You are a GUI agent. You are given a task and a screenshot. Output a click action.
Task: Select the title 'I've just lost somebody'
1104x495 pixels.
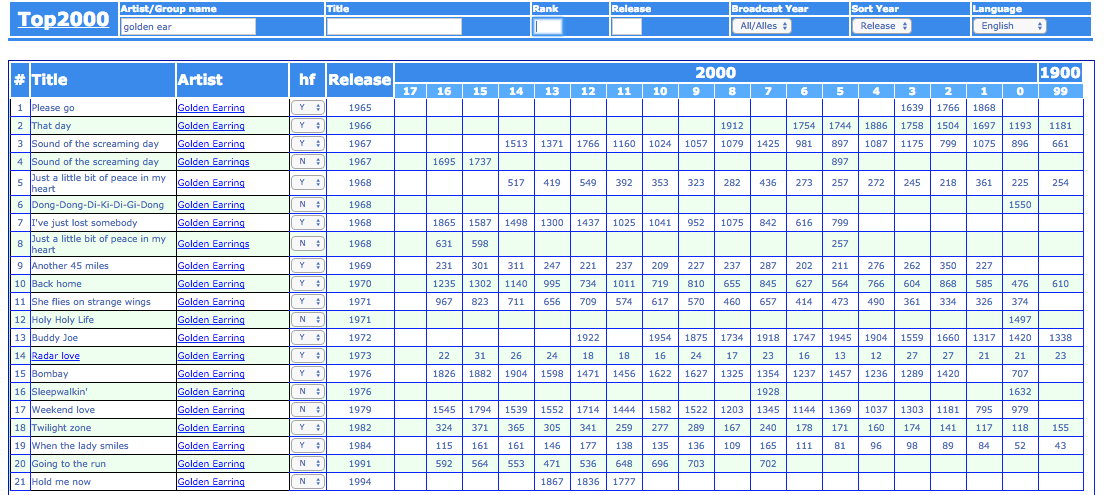click(84, 223)
